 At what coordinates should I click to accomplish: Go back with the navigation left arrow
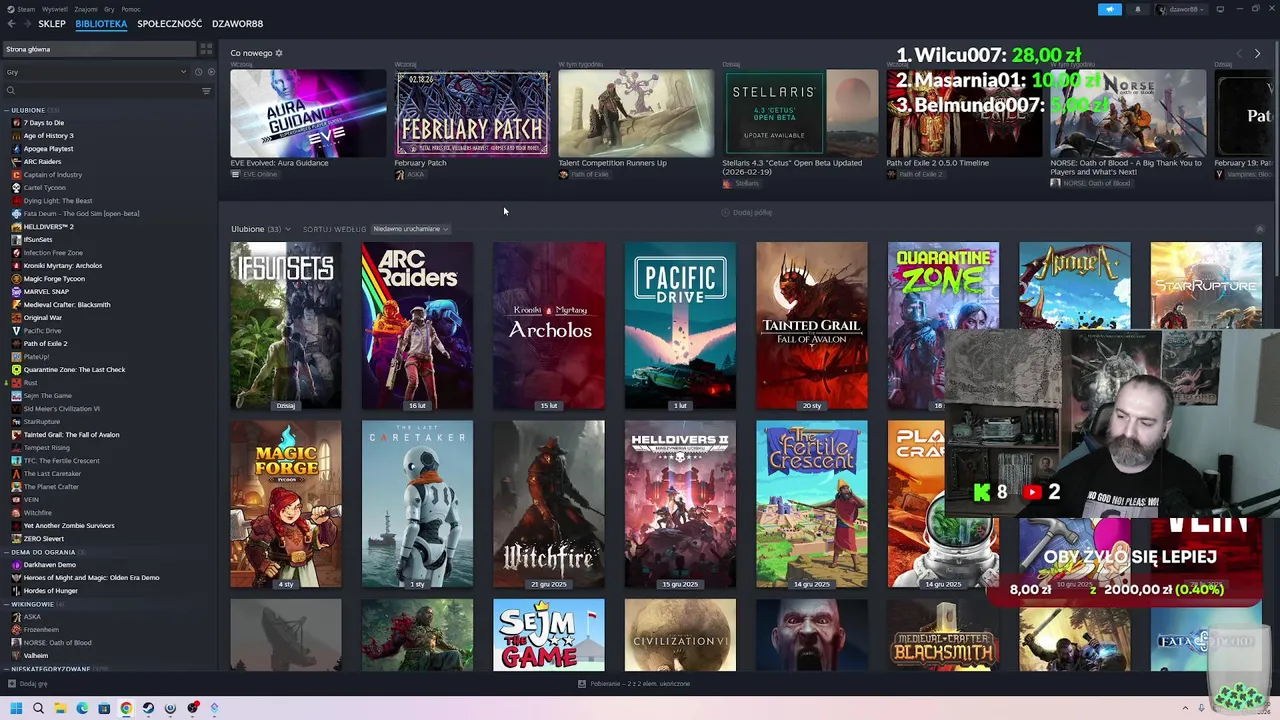pyautogui.click(x=11, y=23)
